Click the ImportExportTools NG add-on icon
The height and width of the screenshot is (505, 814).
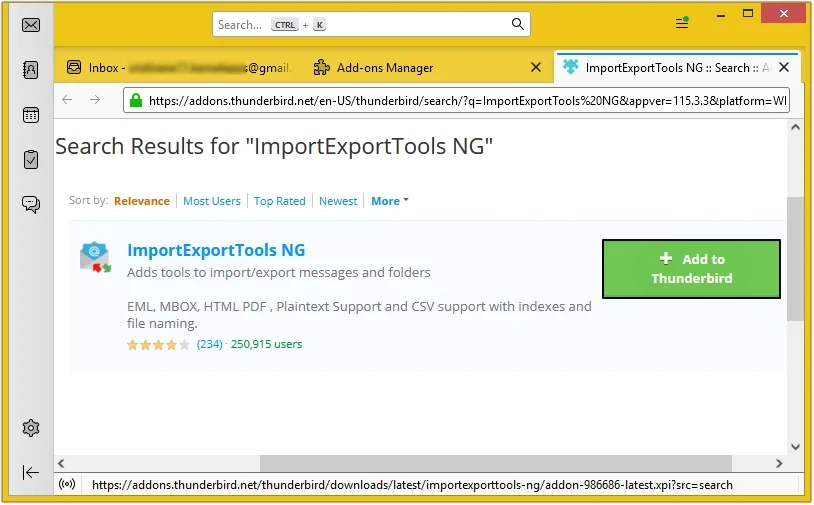pos(95,257)
